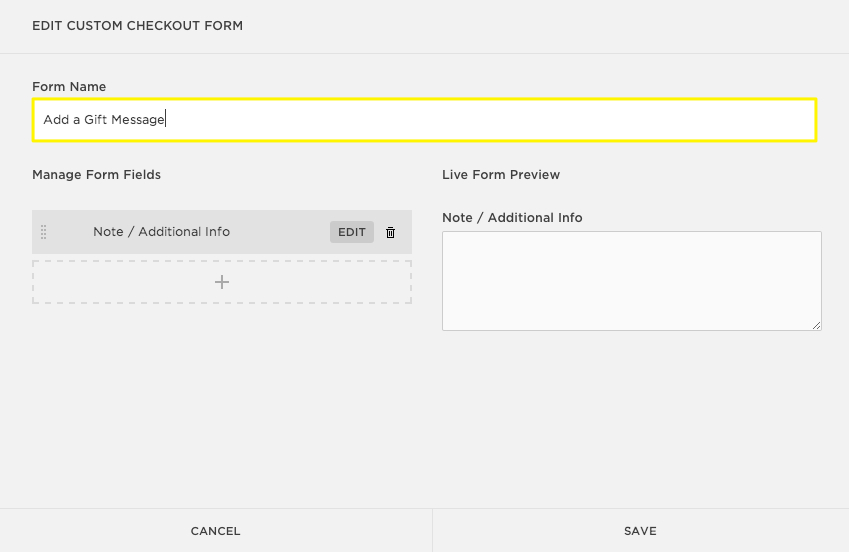The width and height of the screenshot is (849, 552).
Task: Click empty space right of text in Form Name field
Action: pyautogui.click(x=500, y=120)
